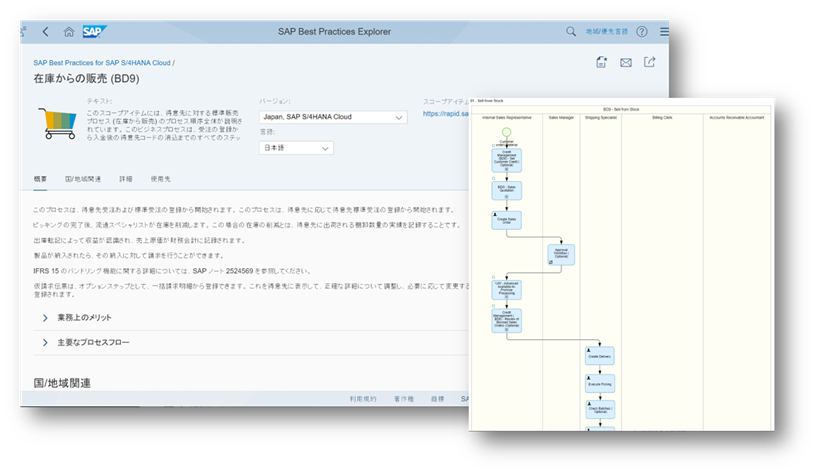Click the user icon in Check Batches box
816x473 pixels.
589,403
